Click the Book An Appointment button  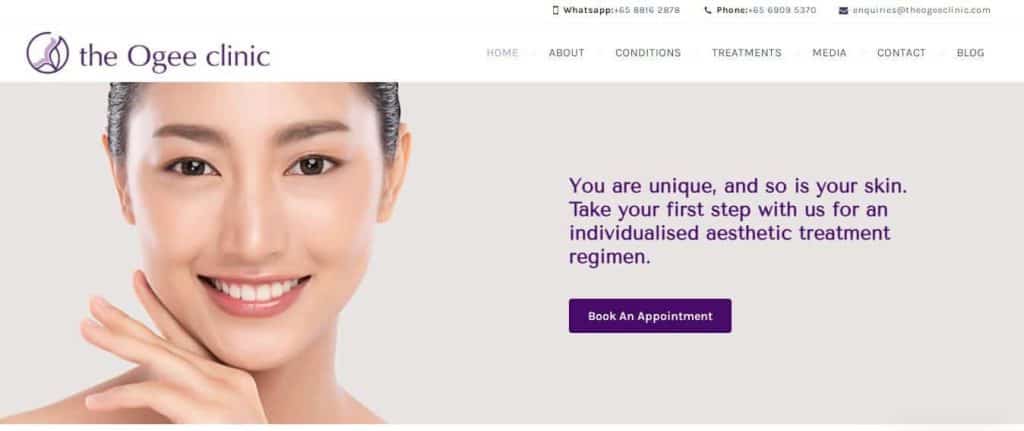650,316
